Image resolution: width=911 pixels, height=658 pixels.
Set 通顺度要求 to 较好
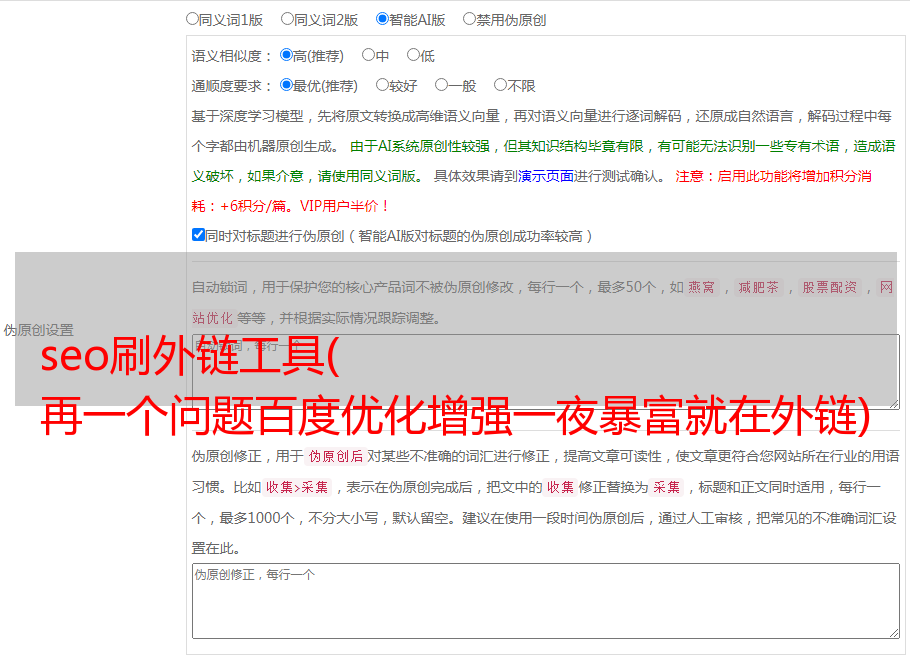(382, 85)
